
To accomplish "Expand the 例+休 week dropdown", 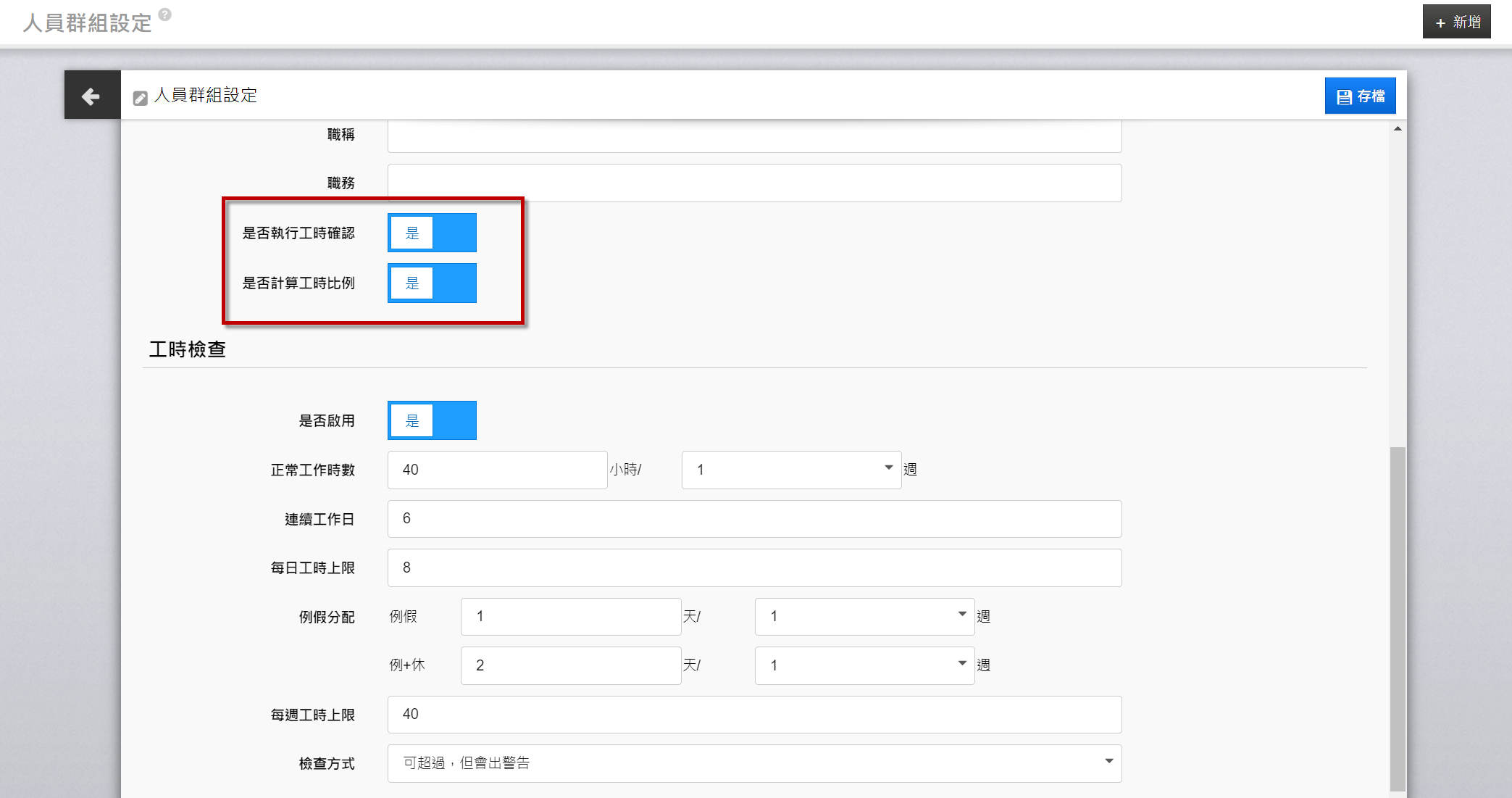I will coord(864,665).
